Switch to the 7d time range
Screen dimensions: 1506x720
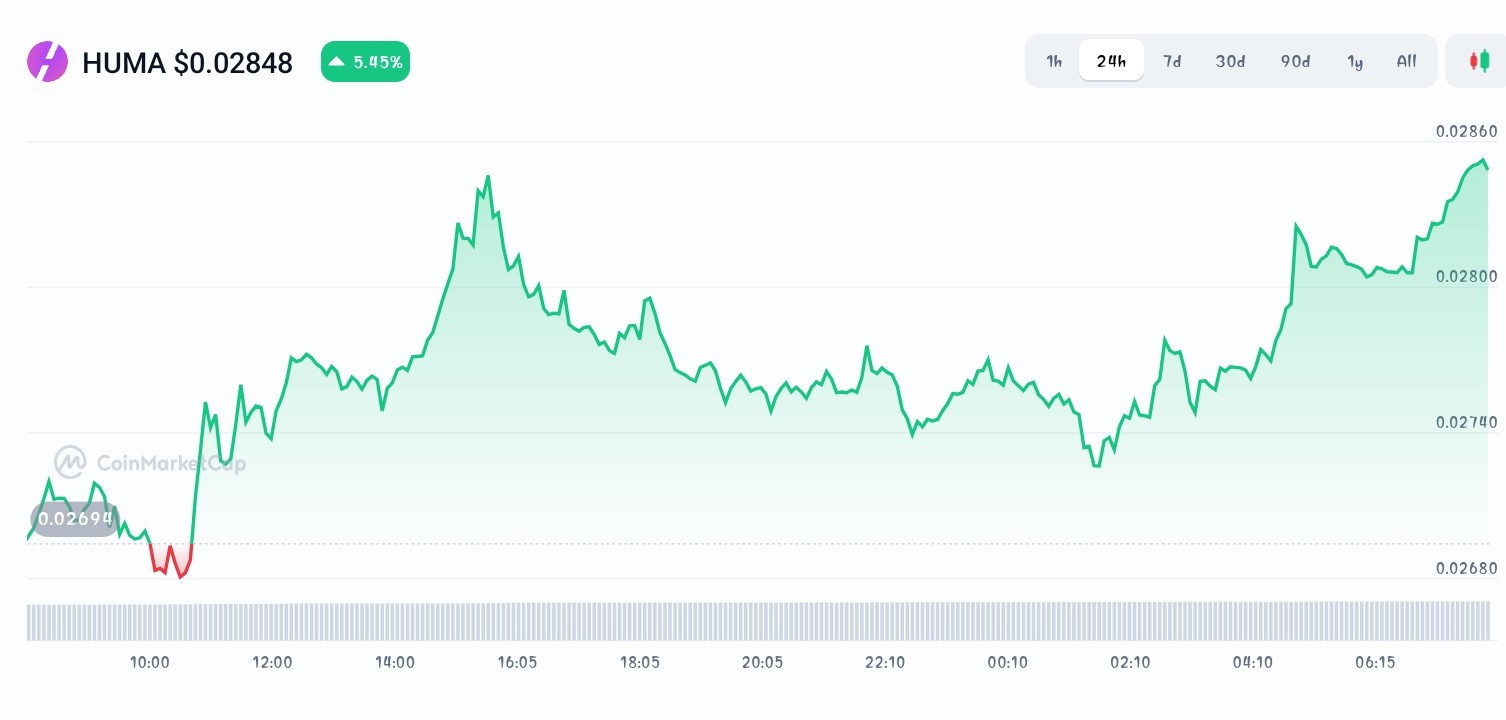coord(1172,61)
